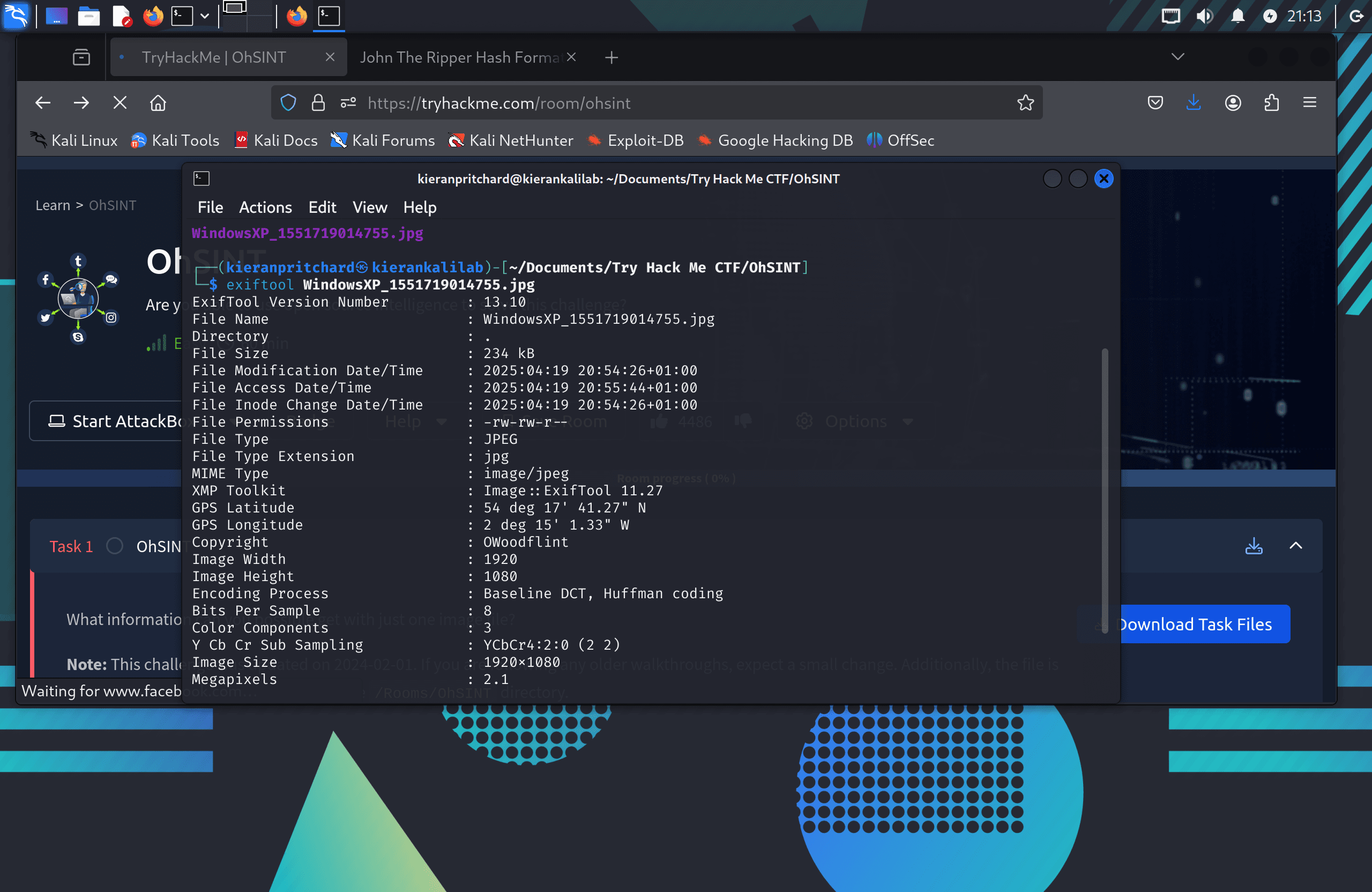Open site permissions icon in URL bar
The height and width of the screenshot is (892, 1372).
348,102
